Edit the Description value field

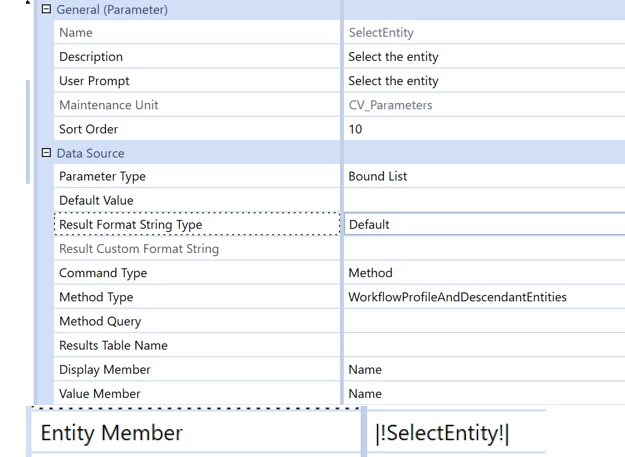[484, 57]
